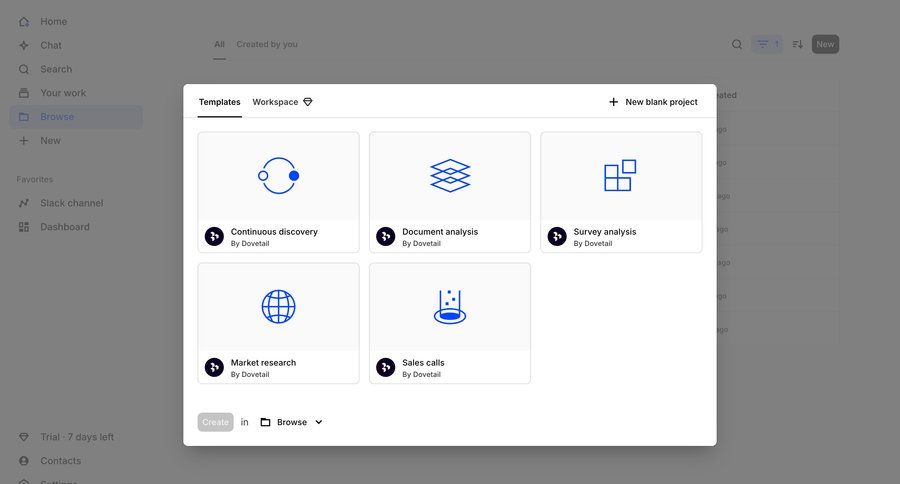The height and width of the screenshot is (484, 900).
Task: Click the search icon in top toolbar
Action: (737, 44)
